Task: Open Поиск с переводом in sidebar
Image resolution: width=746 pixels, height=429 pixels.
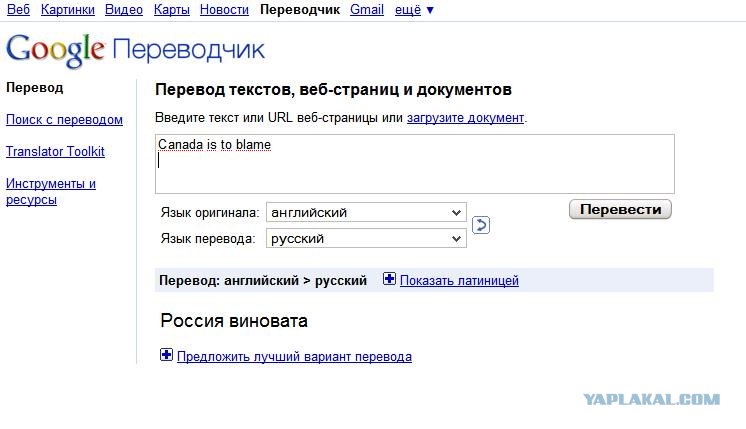Action: point(64,120)
